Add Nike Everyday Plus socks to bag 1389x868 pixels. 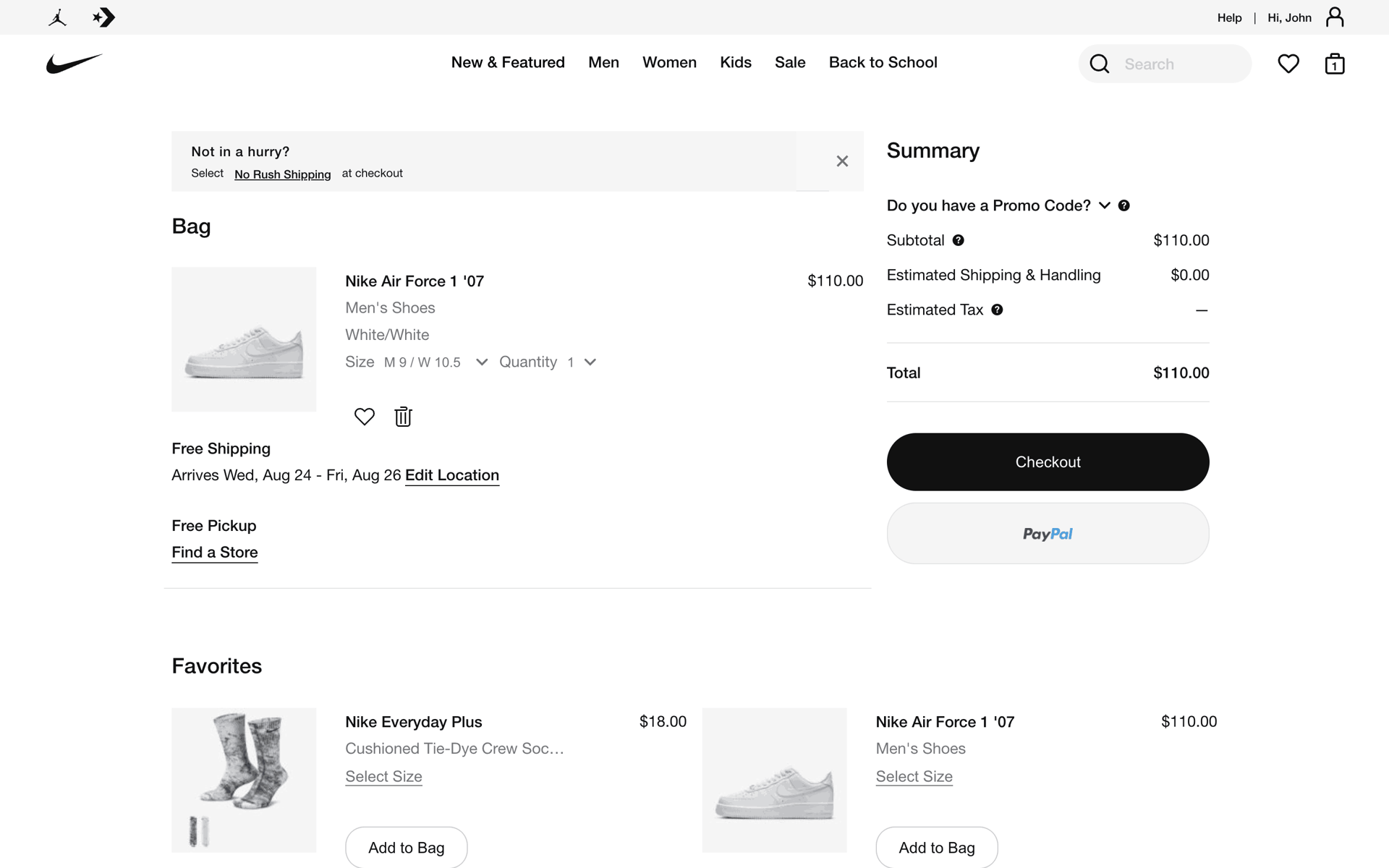click(407, 847)
